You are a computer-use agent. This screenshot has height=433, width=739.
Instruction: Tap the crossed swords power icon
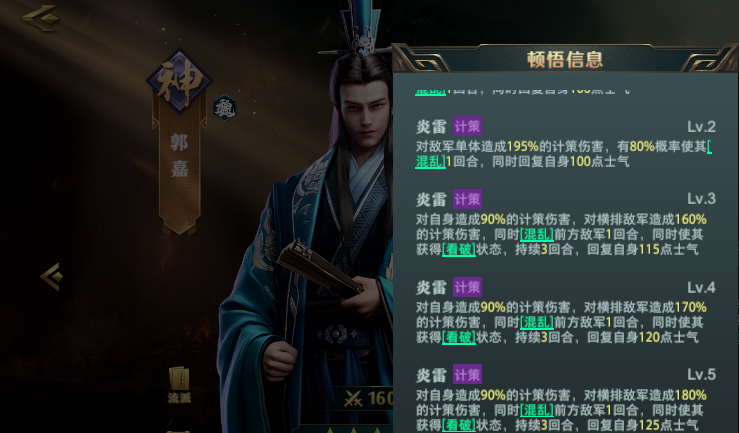353,399
